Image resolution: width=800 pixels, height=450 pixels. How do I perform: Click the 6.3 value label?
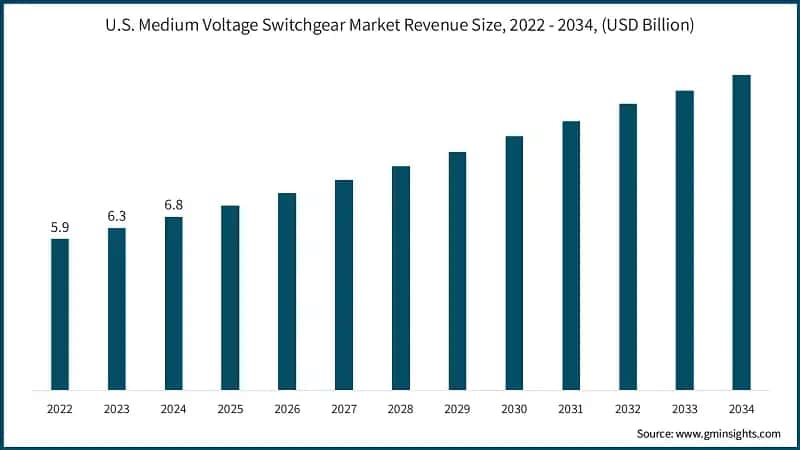(x=117, y=216)
